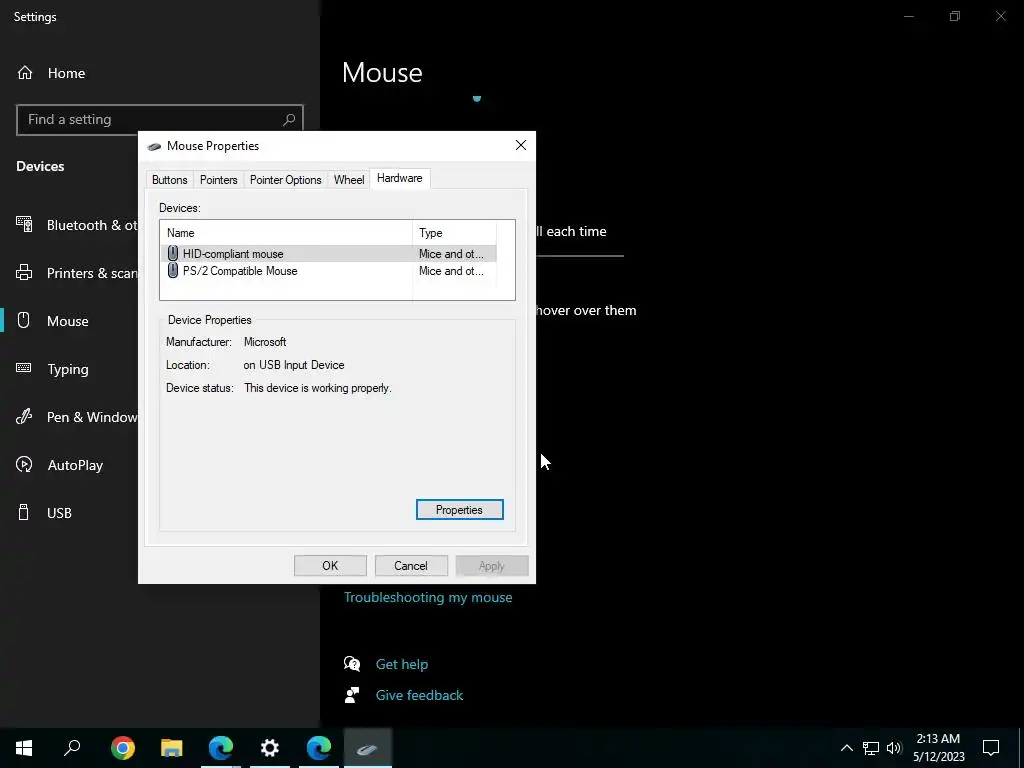Image resolution: width=1024 pixels, height=768 pixels.
Task: Select HID-compliant mouse device row
Action: pos(328,253)
